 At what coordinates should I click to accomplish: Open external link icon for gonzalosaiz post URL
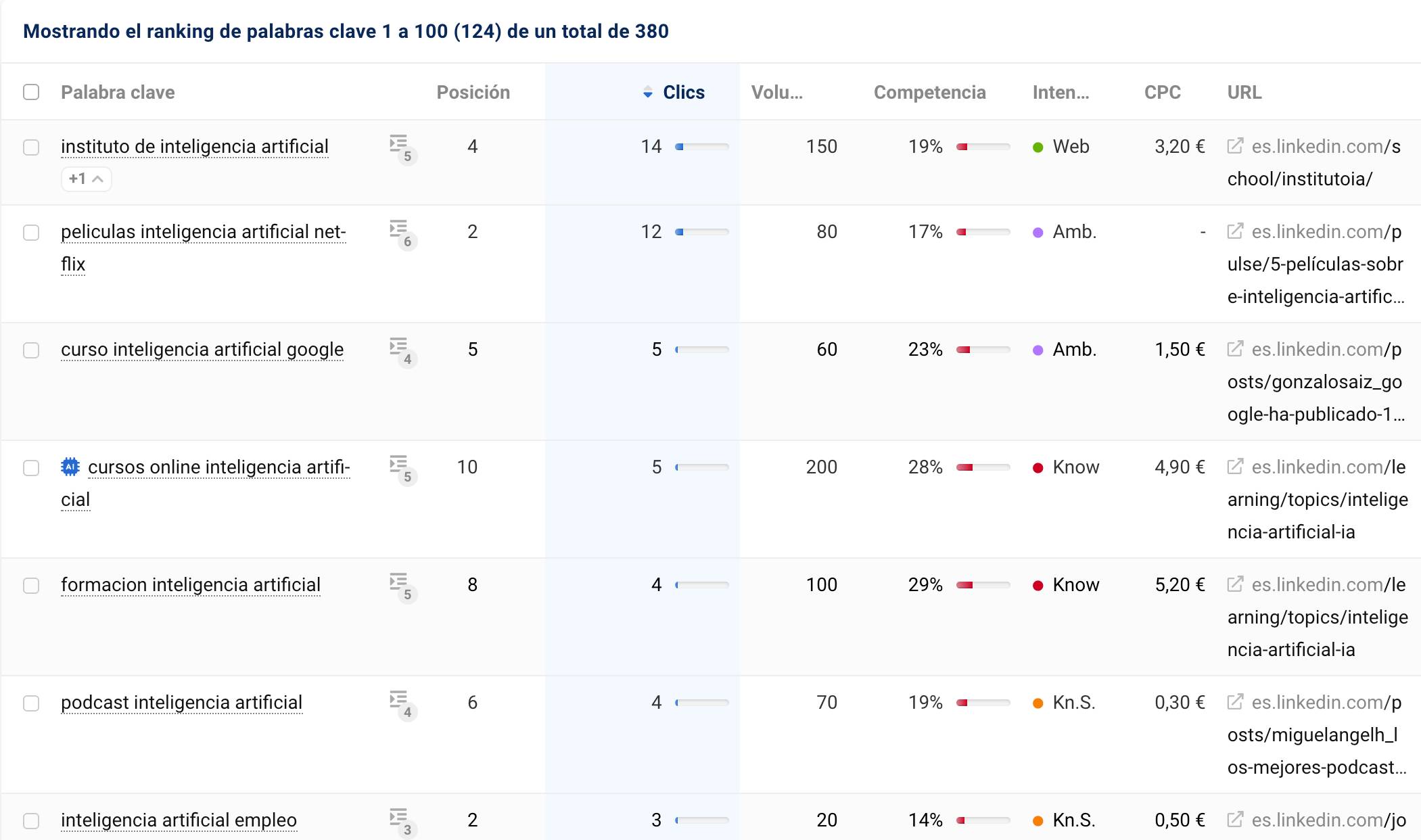pyautogui.click(x=1235, y=349)
